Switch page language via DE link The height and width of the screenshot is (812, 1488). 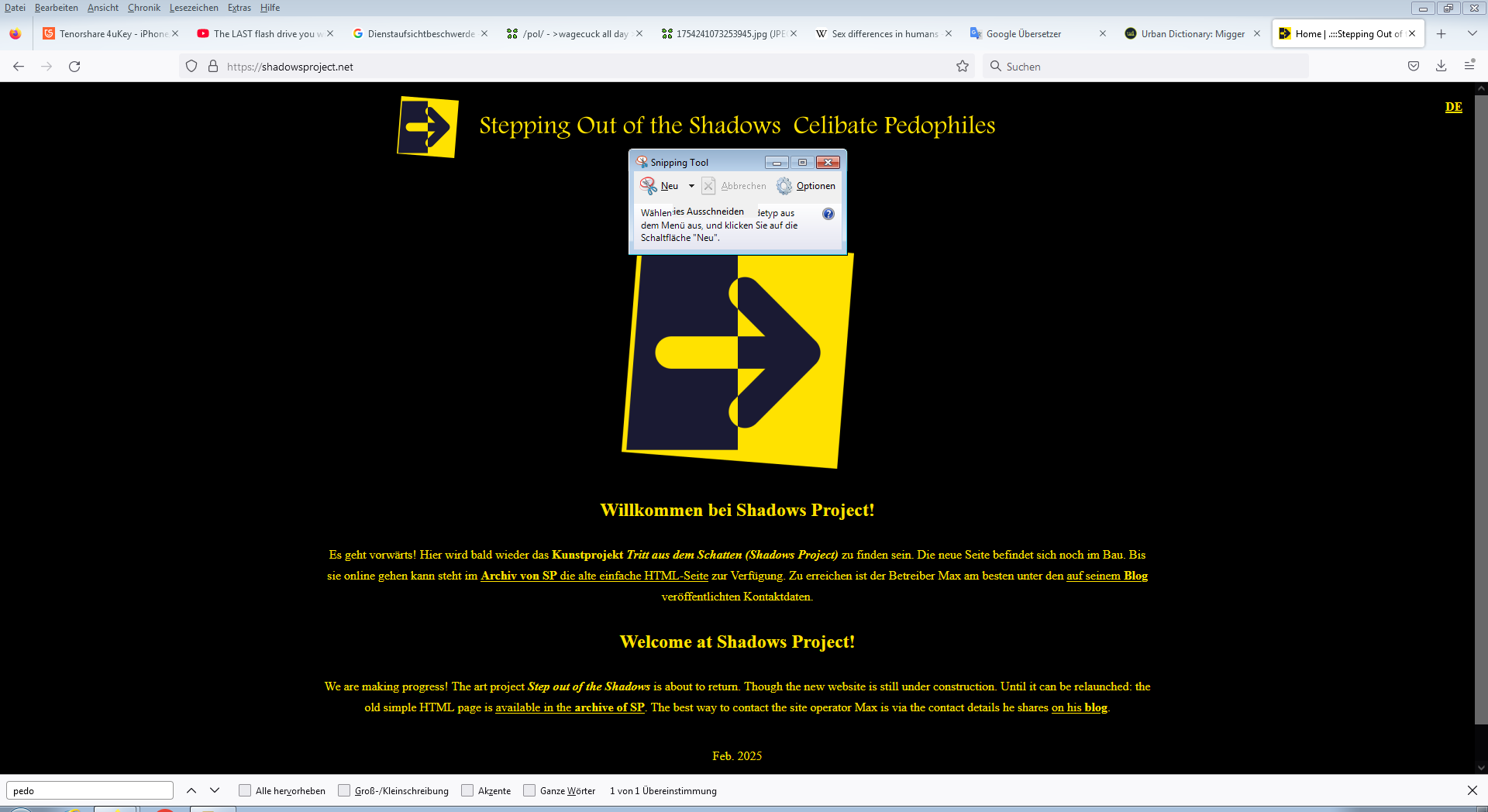[1454, 107]
